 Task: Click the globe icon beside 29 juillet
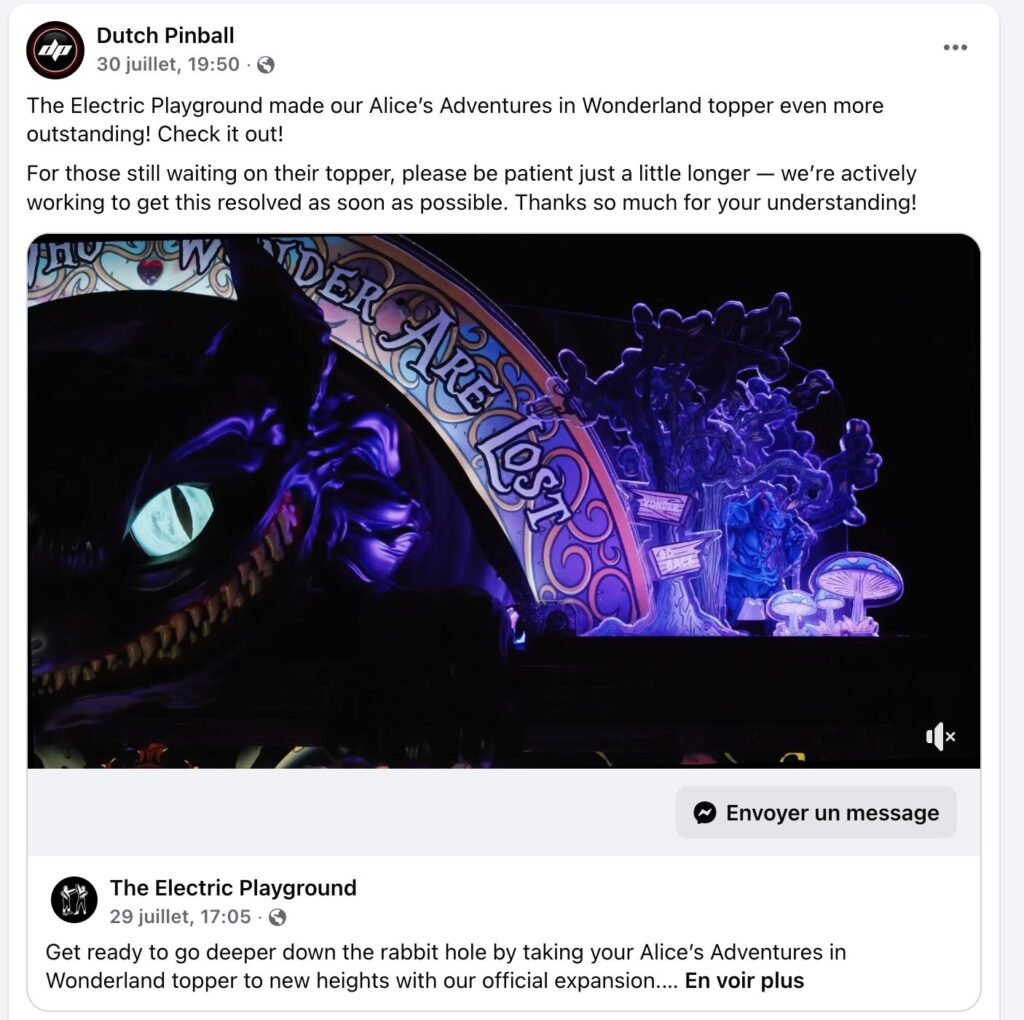click(277, 917)
